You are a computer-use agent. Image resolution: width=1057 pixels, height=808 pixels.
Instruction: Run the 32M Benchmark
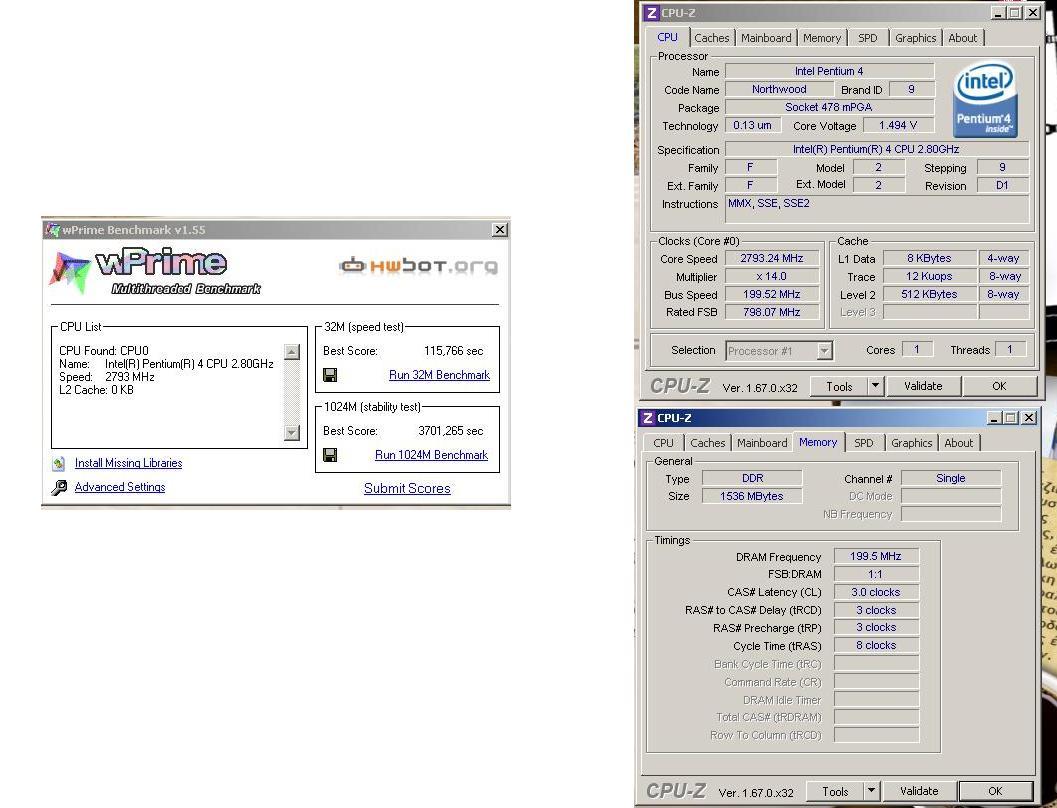[440, 375]
